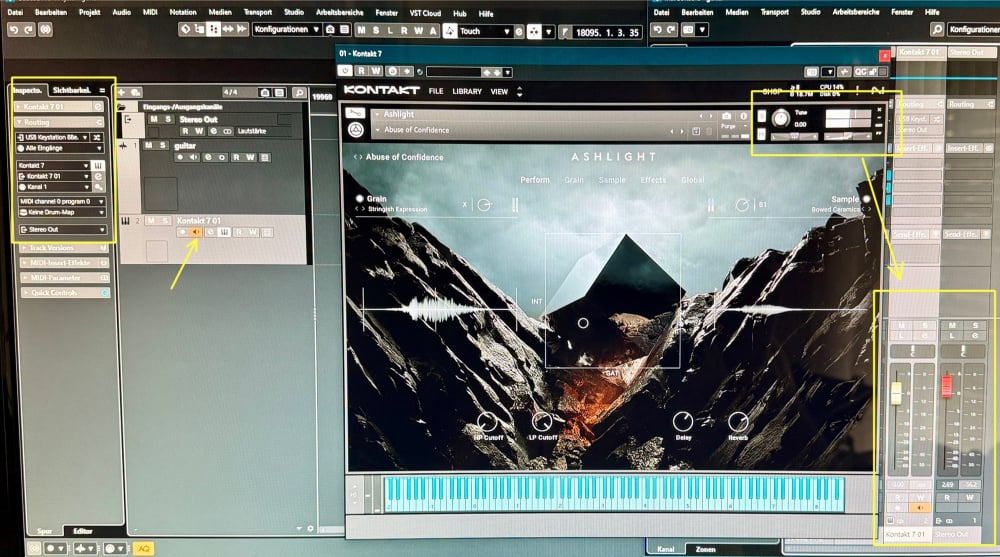Click the LP Cutoff knob in Ashlight
Image resolution: width=1000 pixels, height=557 pixels.
tap(542, 422)
